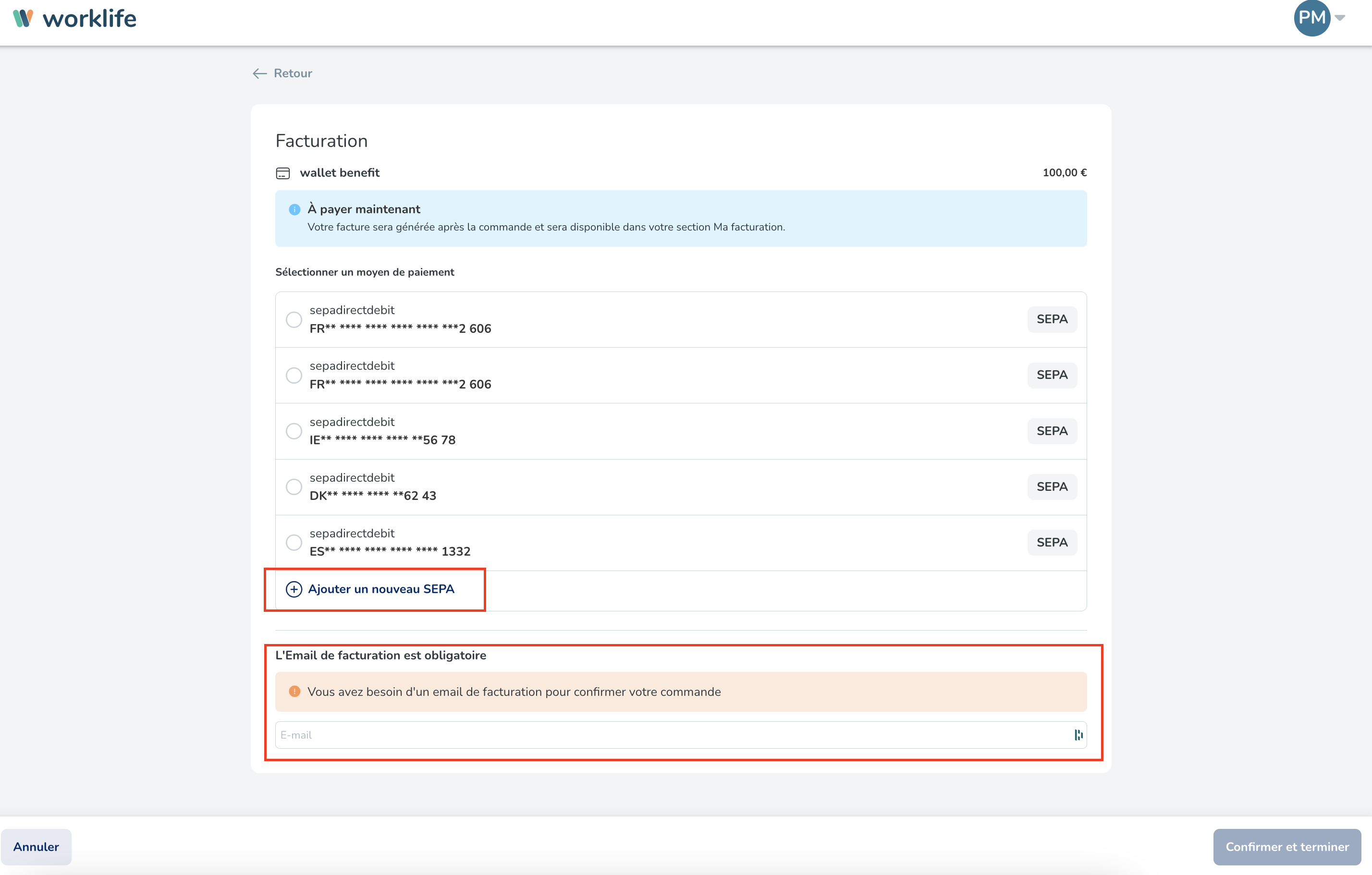
Task: Click the wallet benefit card icon
Action: coord(282,173)
